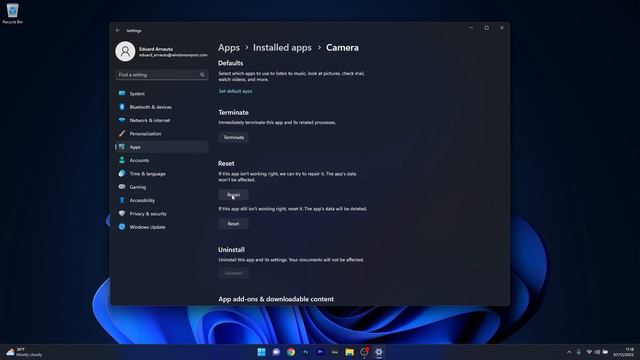Image resolution: width=640 pixels, height=360 pixels.
Task: Open Photoshop from taskbar
Action: coord(305,352)
